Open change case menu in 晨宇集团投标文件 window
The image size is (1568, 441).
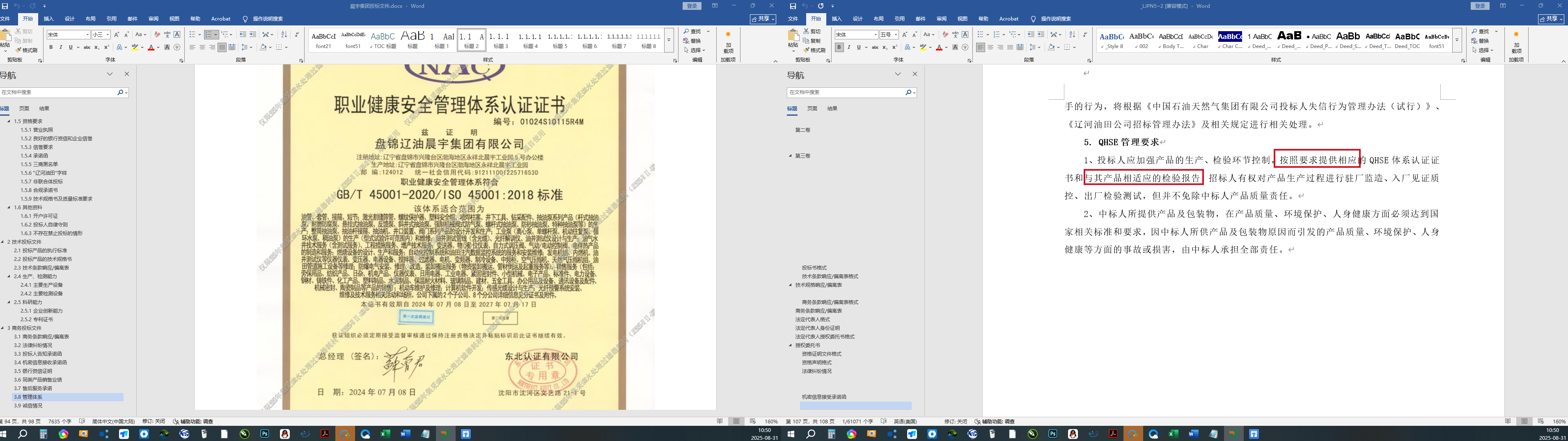tap(141, 35)
